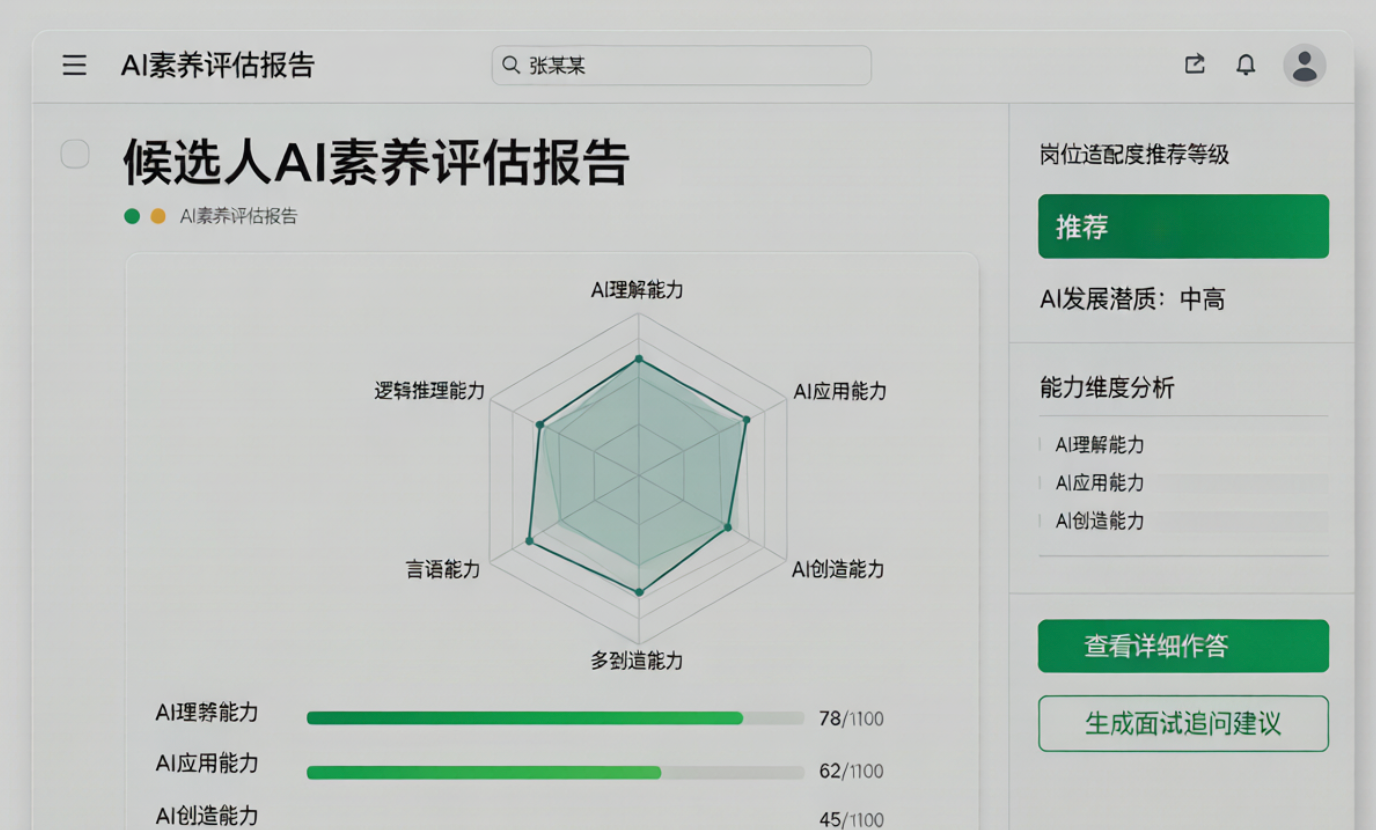Screen dimensions: 1376x830
Task: Click the radar chart's AI创造能力 axis label
Action: pos(838,569)
